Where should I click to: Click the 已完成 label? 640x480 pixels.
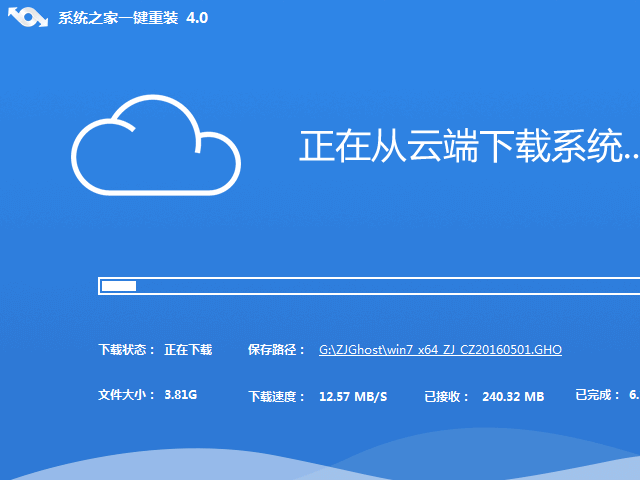(598, 395)
